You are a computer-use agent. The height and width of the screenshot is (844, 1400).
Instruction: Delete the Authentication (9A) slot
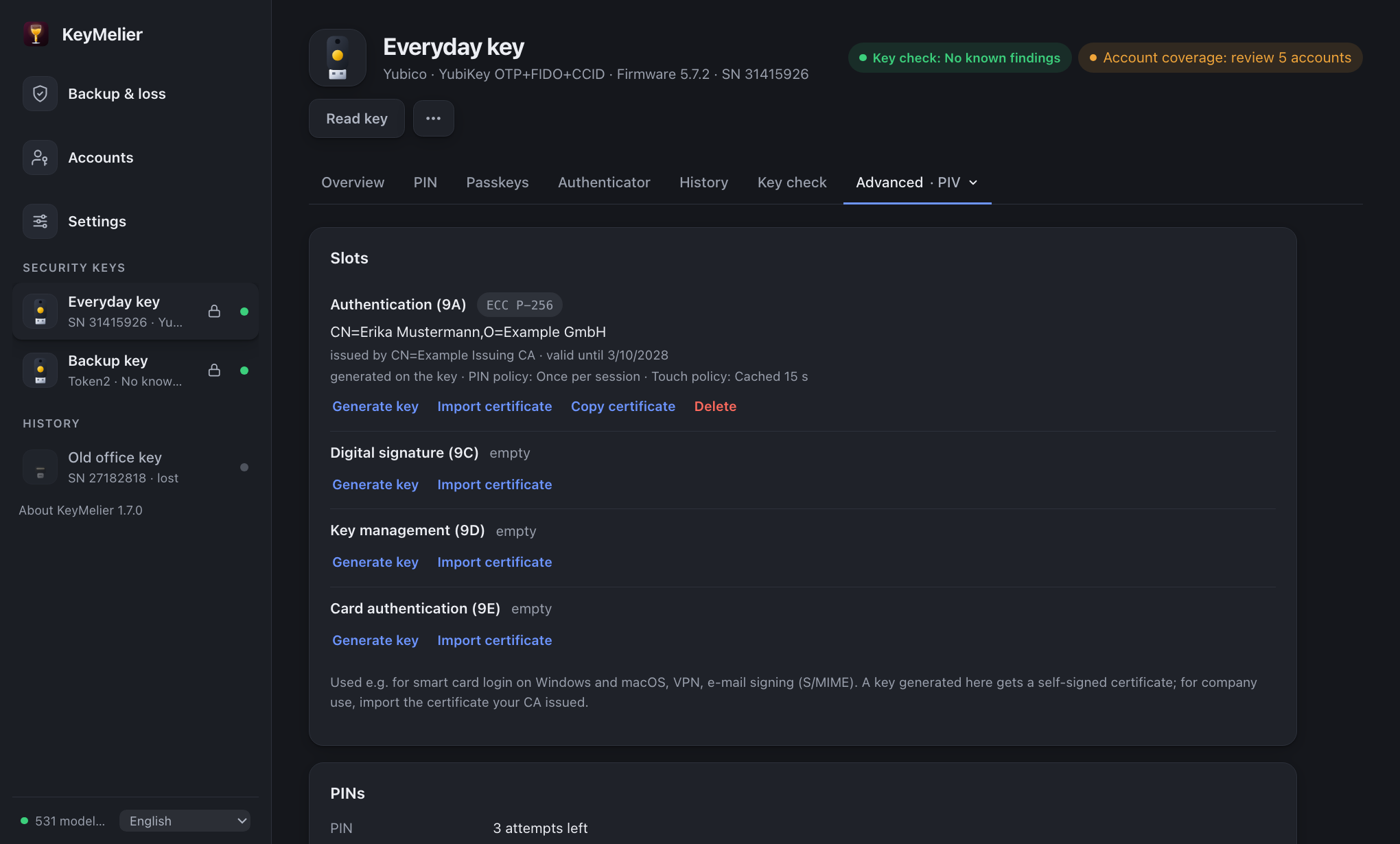[715, 406]
